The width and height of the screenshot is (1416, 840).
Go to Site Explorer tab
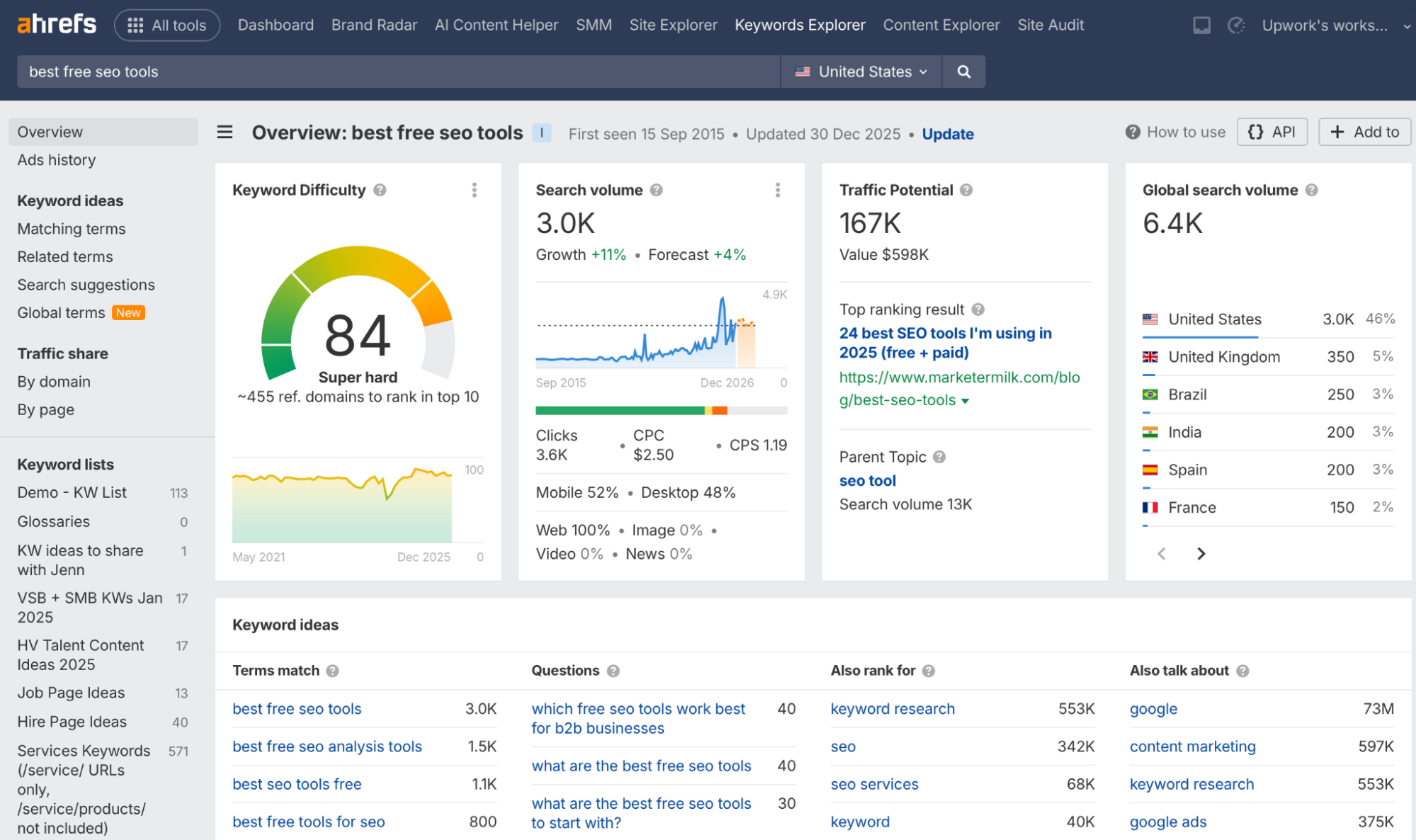tap(673, 25)
